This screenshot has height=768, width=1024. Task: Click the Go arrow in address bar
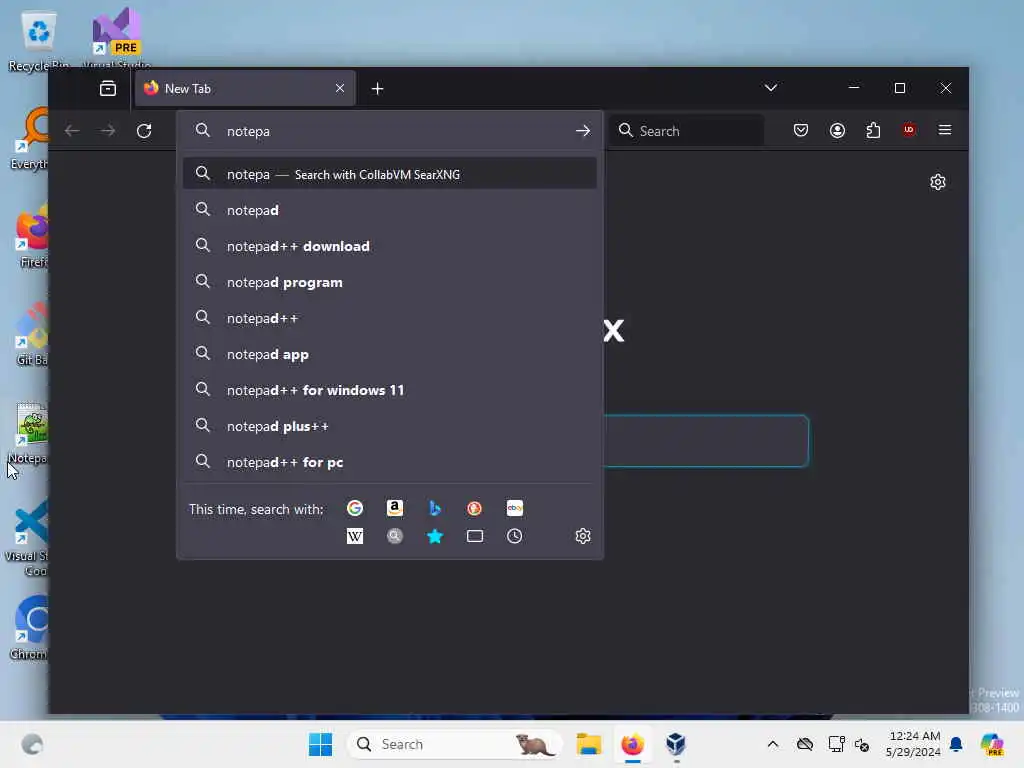pyautogui.click(x=583, y=131)
